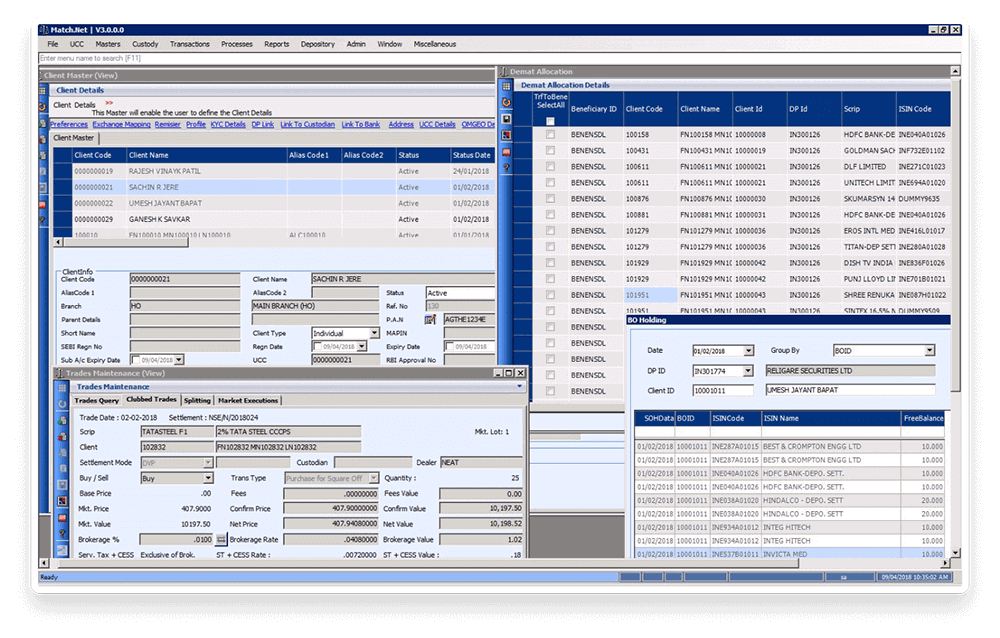Check row checkbox for client 100876
This screenshot has width=1000, height=638.
(x=550, y=198)
